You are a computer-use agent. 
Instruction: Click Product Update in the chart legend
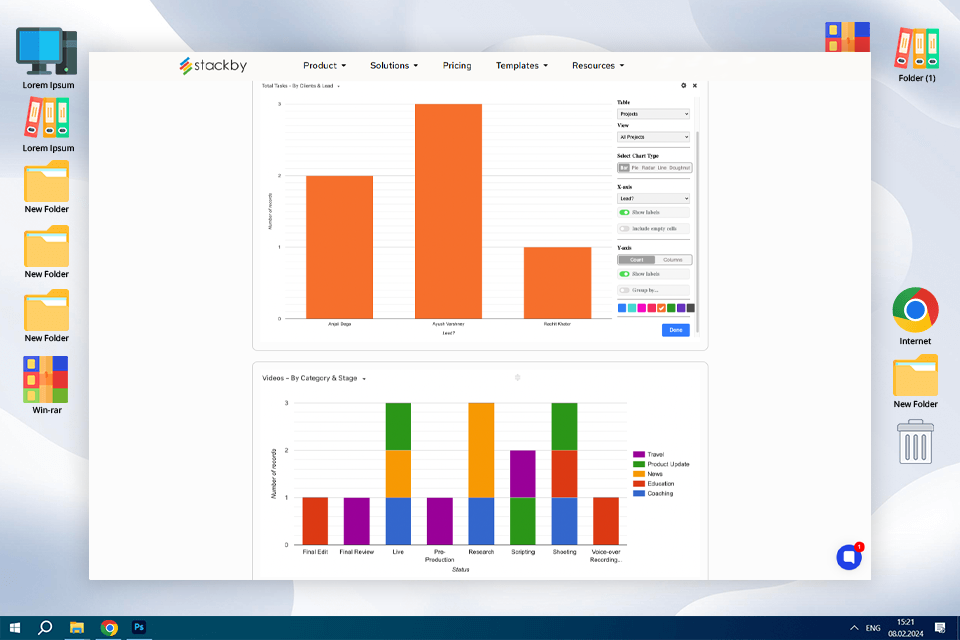pos(668,464)
